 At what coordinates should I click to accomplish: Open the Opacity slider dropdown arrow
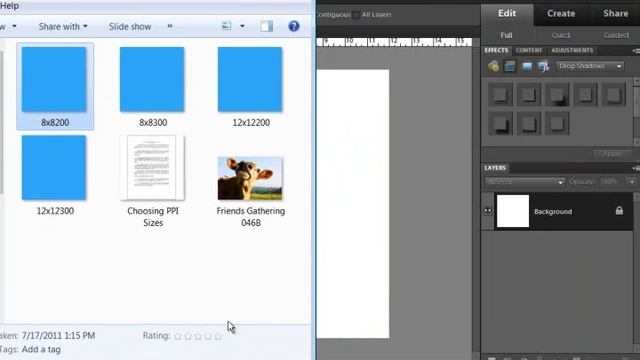[632, 182]
